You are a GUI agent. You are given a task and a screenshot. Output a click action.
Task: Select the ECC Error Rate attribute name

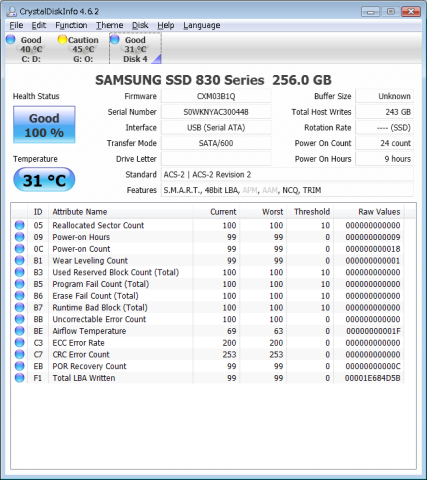click(x=78, y=343)
